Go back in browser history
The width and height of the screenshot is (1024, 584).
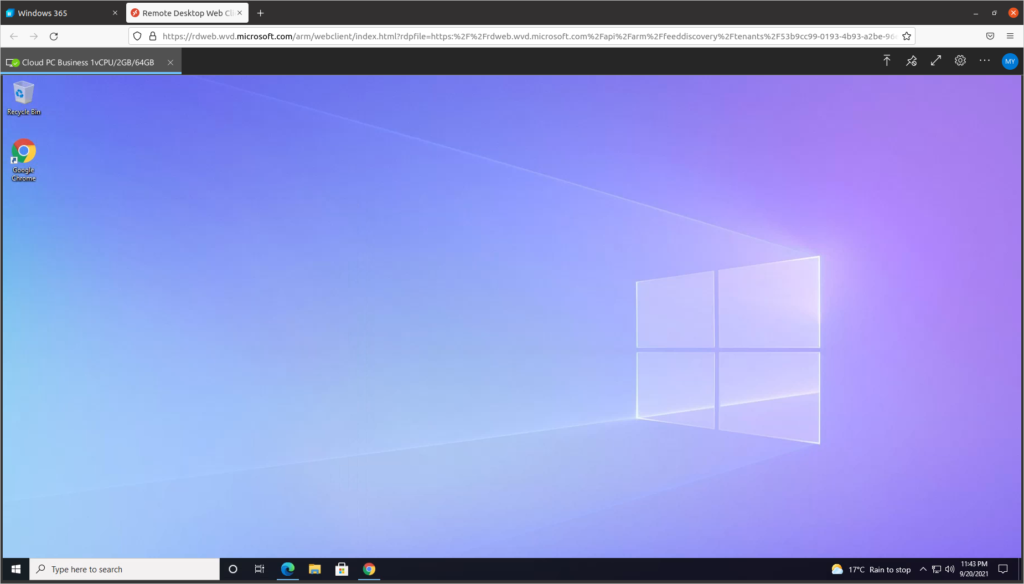pos(14,37)
